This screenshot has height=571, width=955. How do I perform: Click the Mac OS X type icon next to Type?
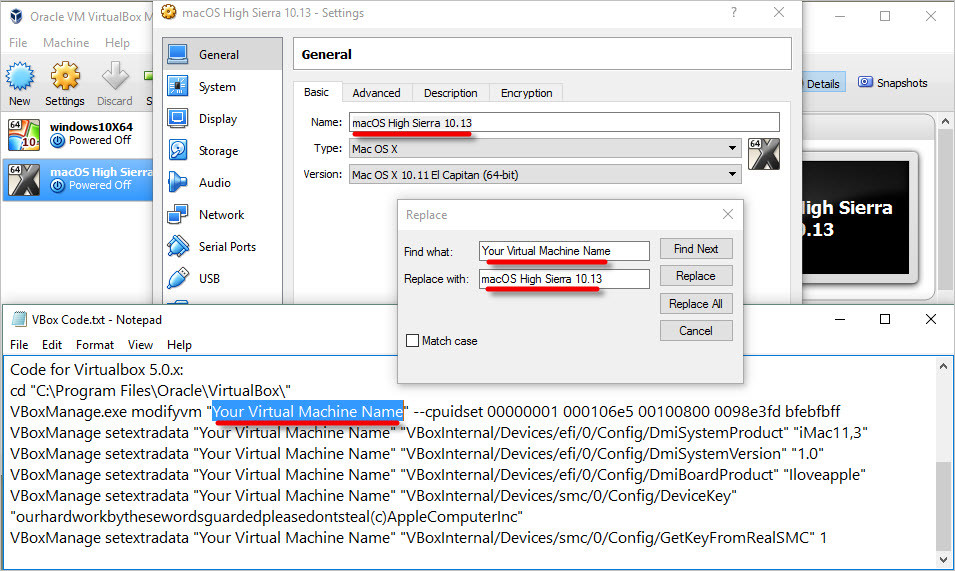click(764, 154)
